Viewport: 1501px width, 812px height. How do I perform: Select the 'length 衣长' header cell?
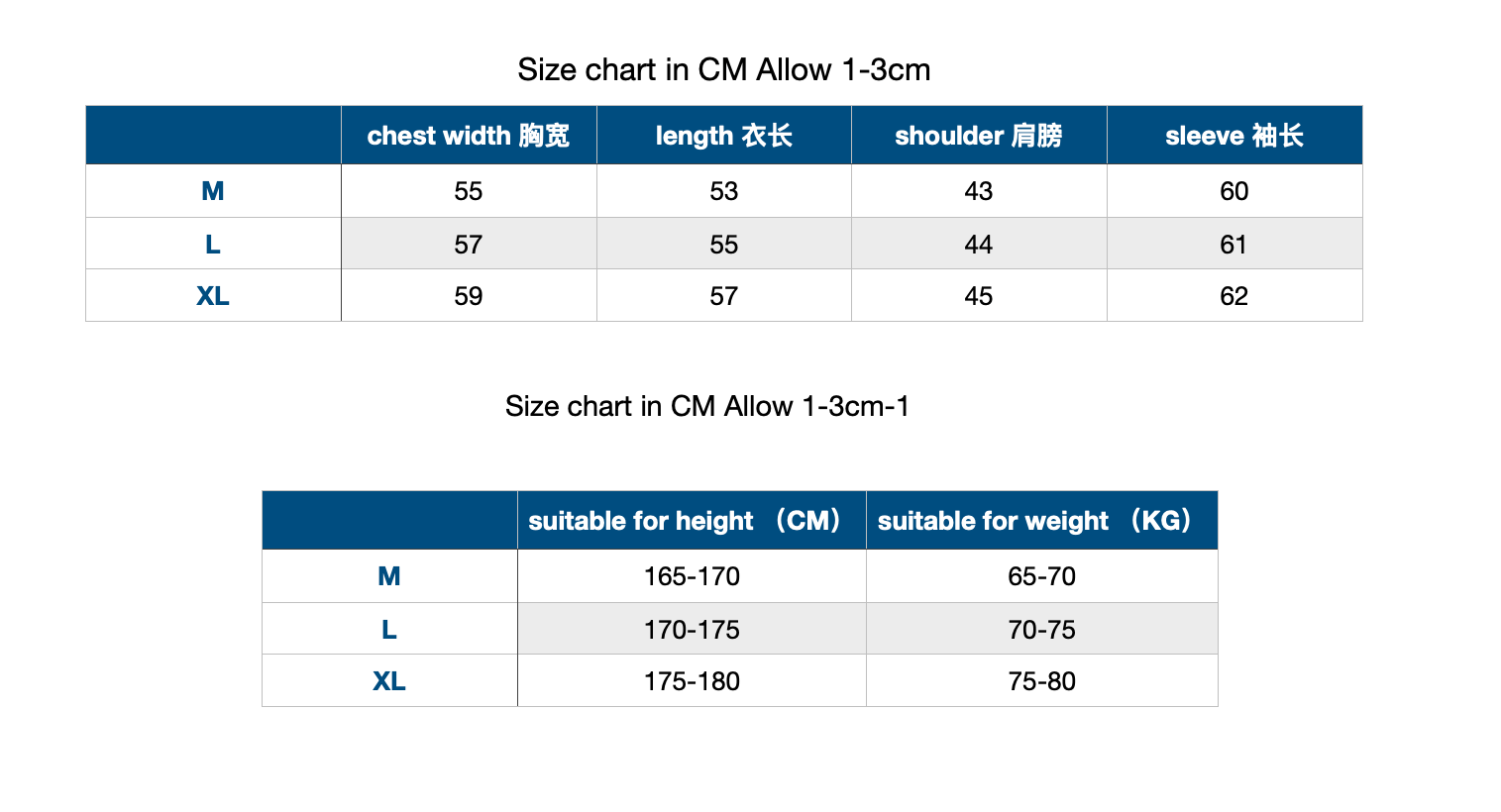tap(724, 136)
